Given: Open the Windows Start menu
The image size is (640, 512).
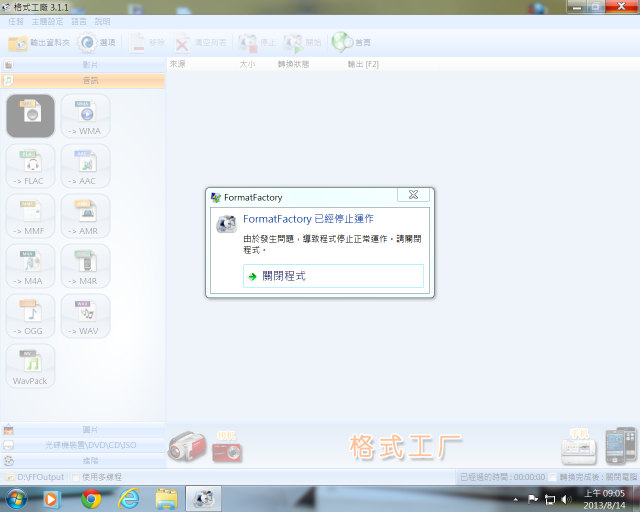Looking at the screenshot, I should pos(16,499).
